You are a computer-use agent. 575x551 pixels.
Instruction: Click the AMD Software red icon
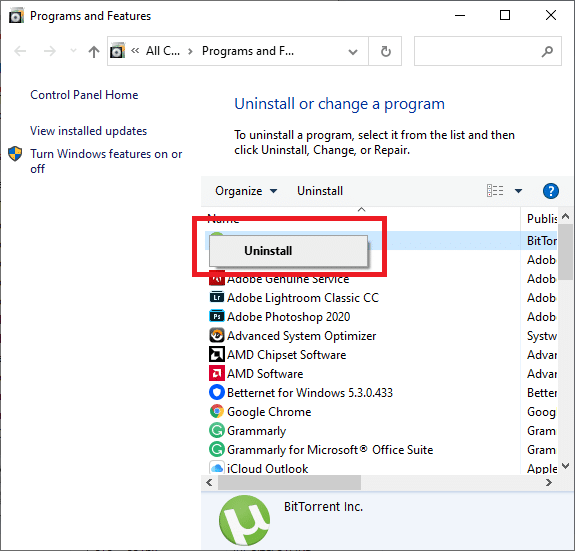coord(217,373)
